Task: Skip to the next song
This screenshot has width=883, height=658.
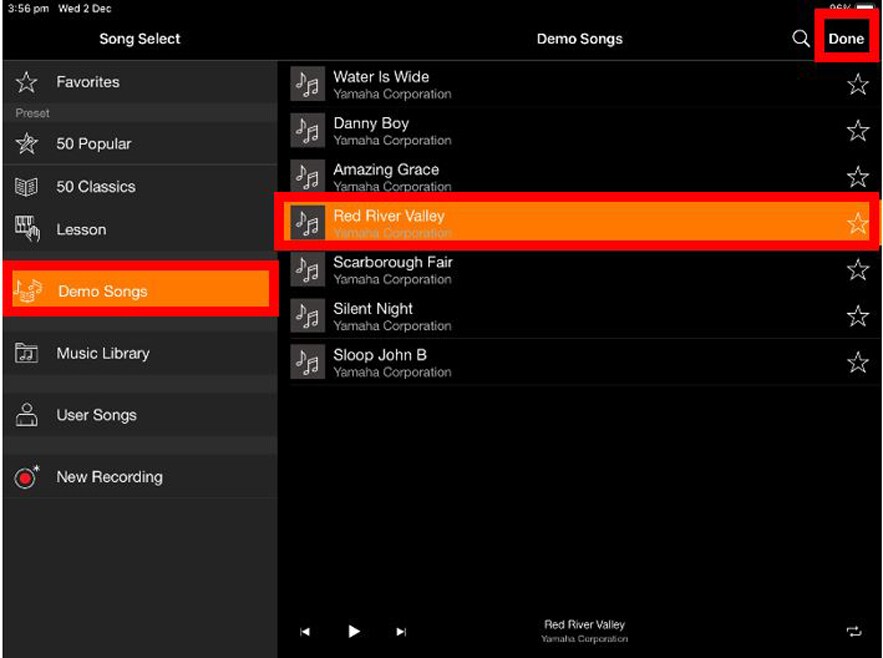Action: coord(401,632)
